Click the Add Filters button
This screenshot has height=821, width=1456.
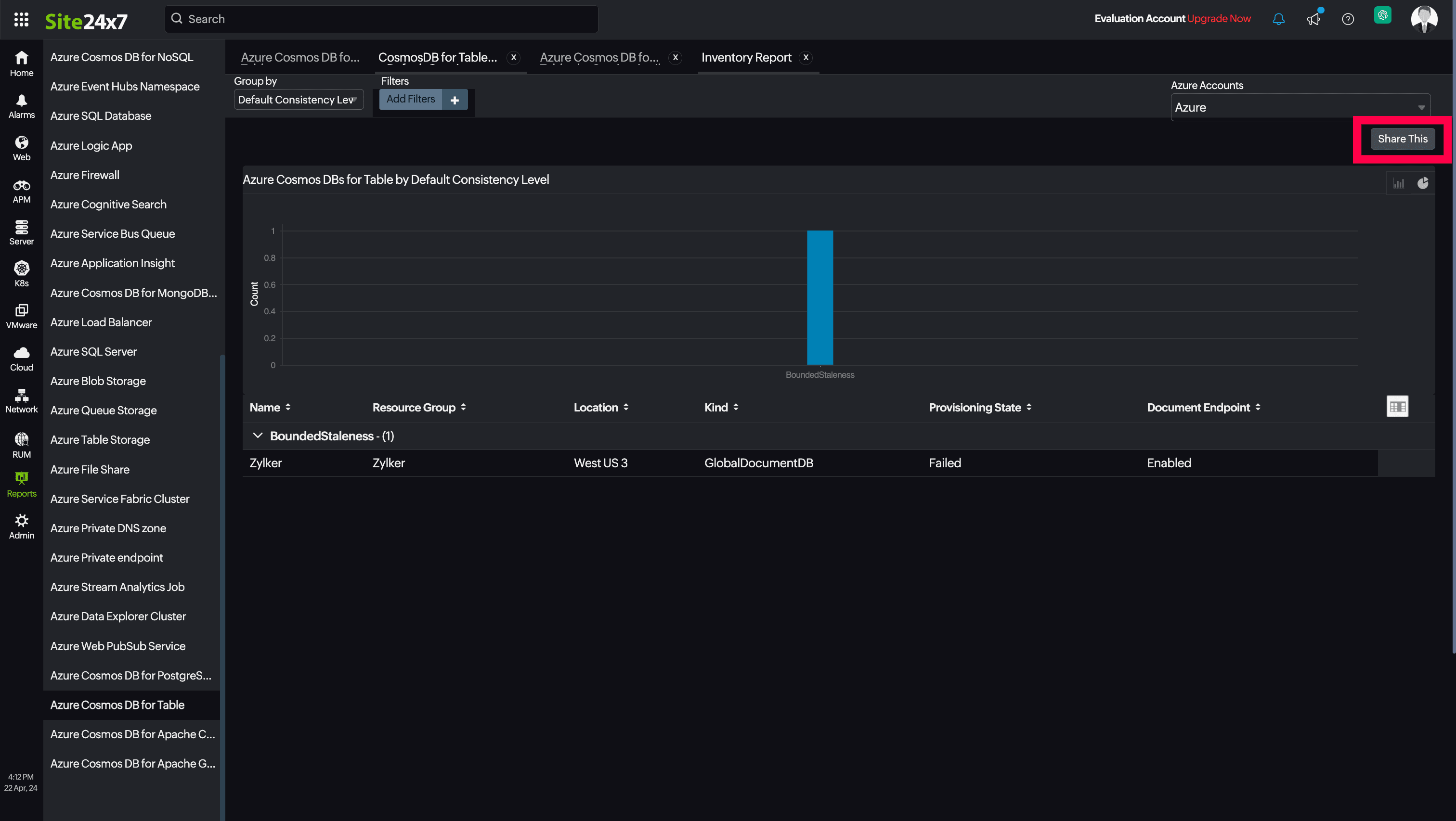pyautogui.click(x=410, y=98)
